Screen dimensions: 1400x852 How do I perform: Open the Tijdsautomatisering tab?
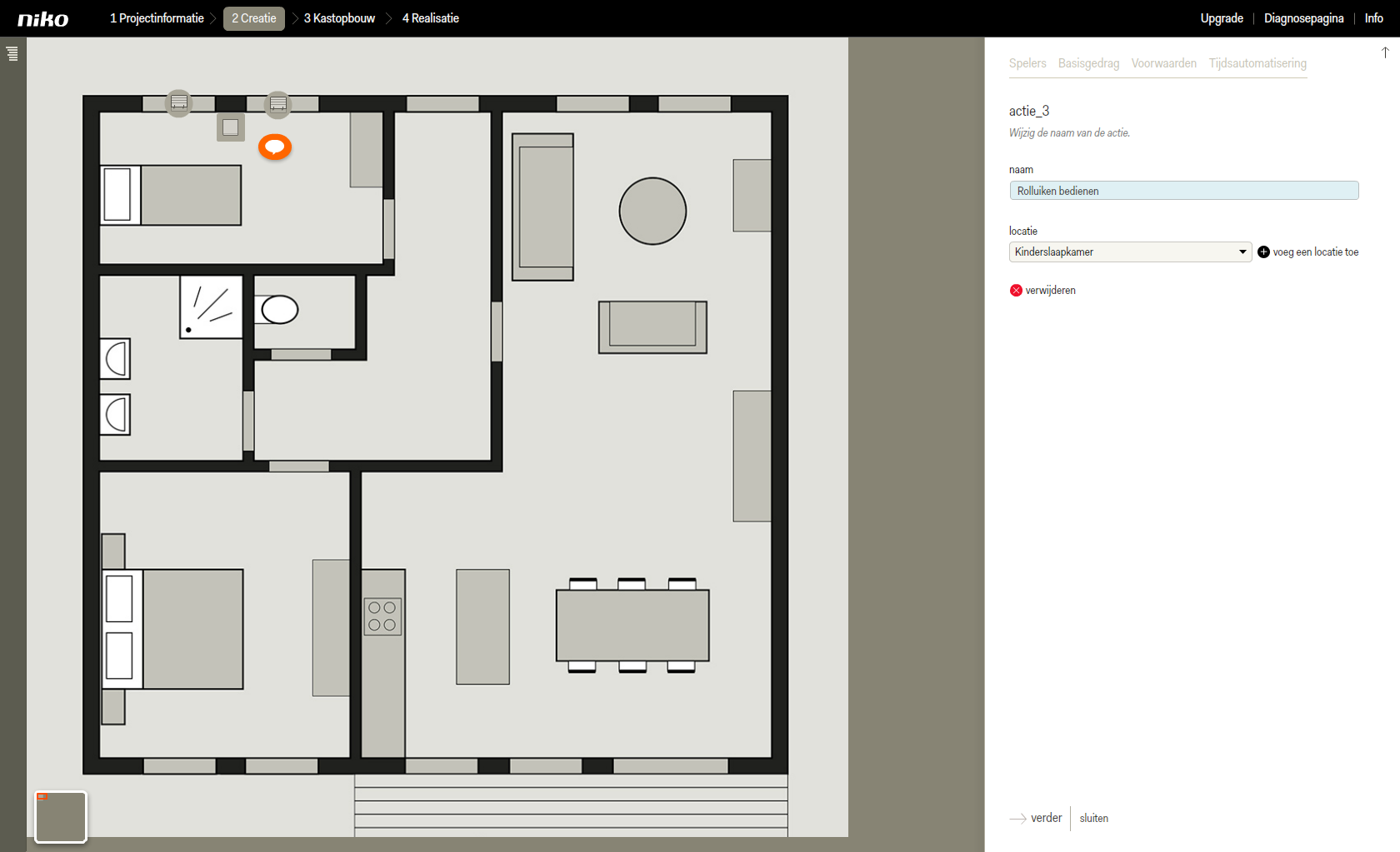[x=1257, y=63]
